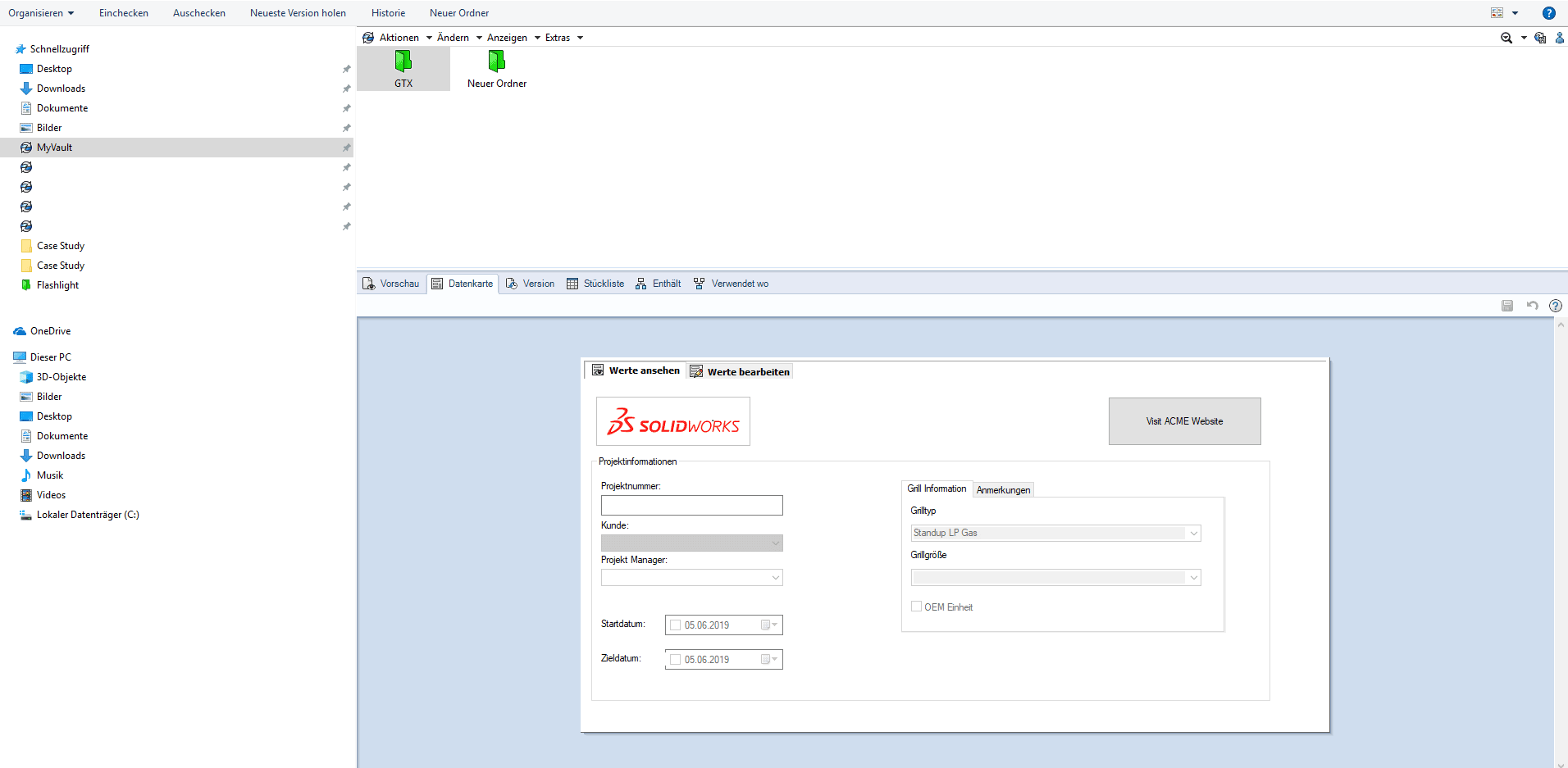This screenshot has height=768, width=1568.
Task: Click the Visit ACME Website button
Action: (1184, 421)
